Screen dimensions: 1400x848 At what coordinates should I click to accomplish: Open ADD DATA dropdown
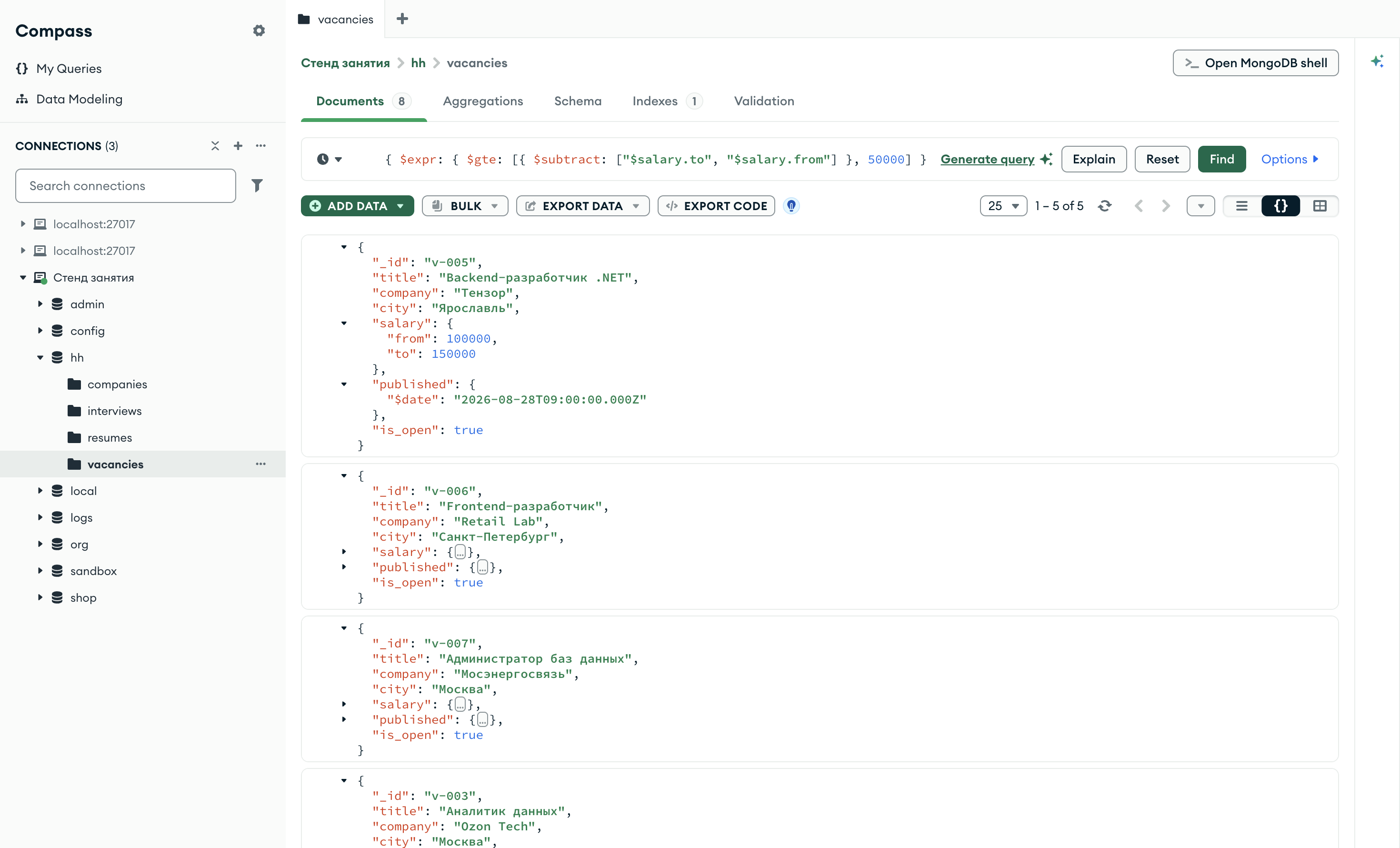coord(358,206)
